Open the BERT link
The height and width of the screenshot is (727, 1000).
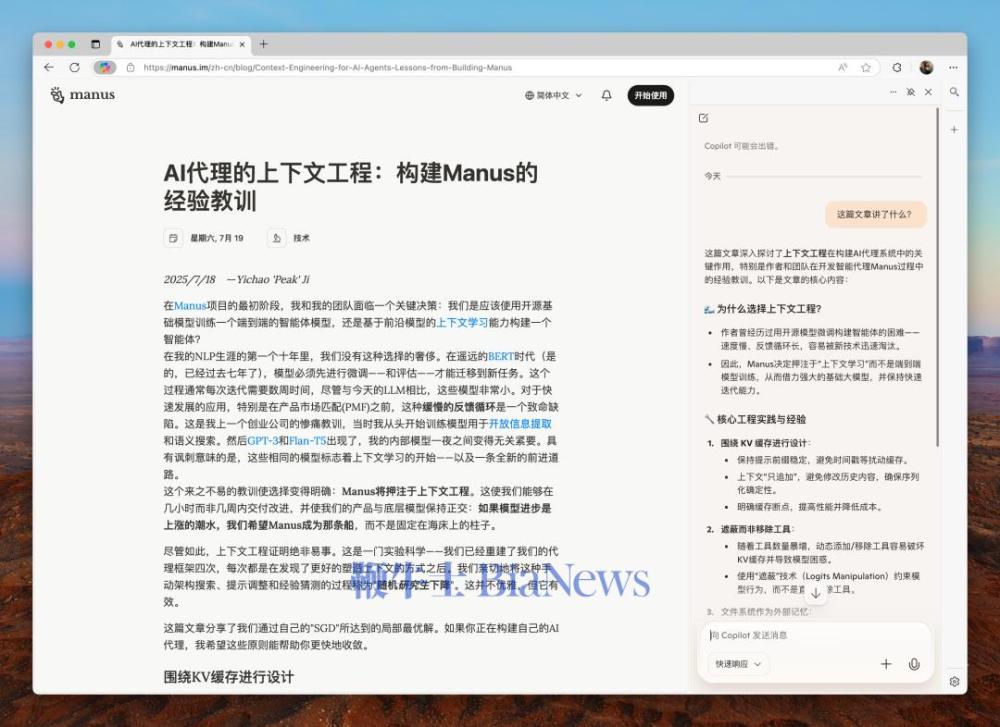(x=501, y=356)
